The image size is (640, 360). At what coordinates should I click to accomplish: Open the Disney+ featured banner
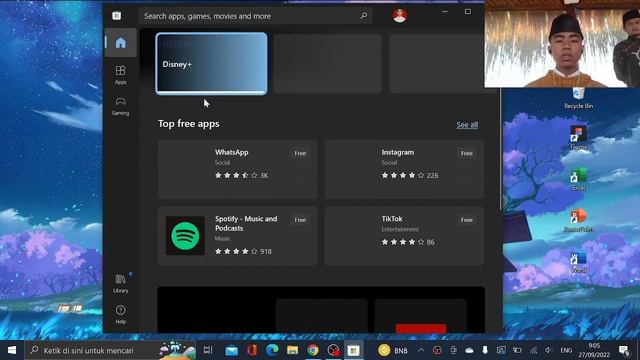point(211,64)
